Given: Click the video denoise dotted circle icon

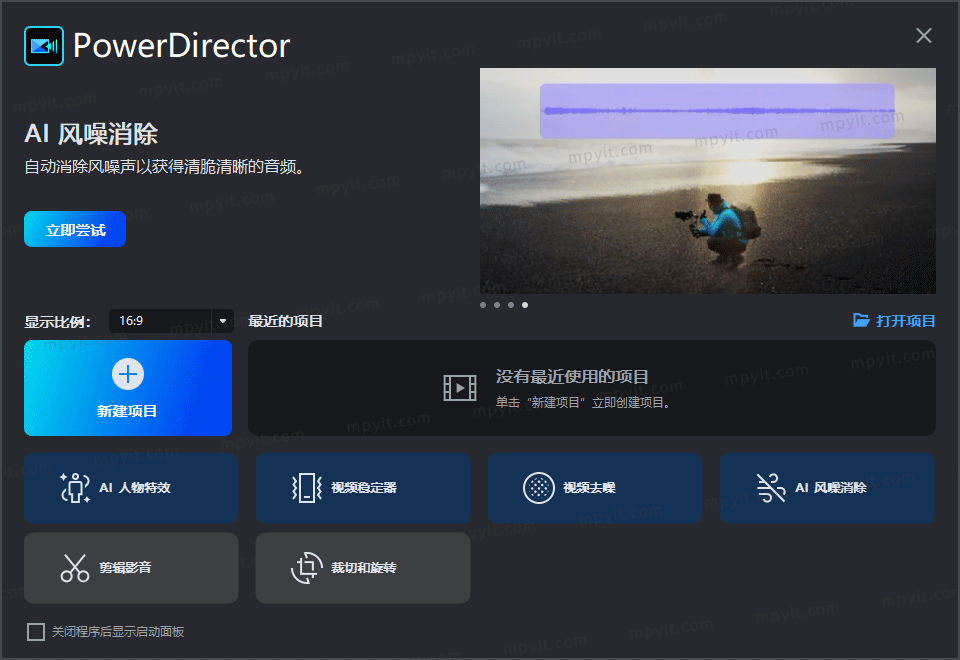Looking at the screenshot, I should [x=539, y=488].
